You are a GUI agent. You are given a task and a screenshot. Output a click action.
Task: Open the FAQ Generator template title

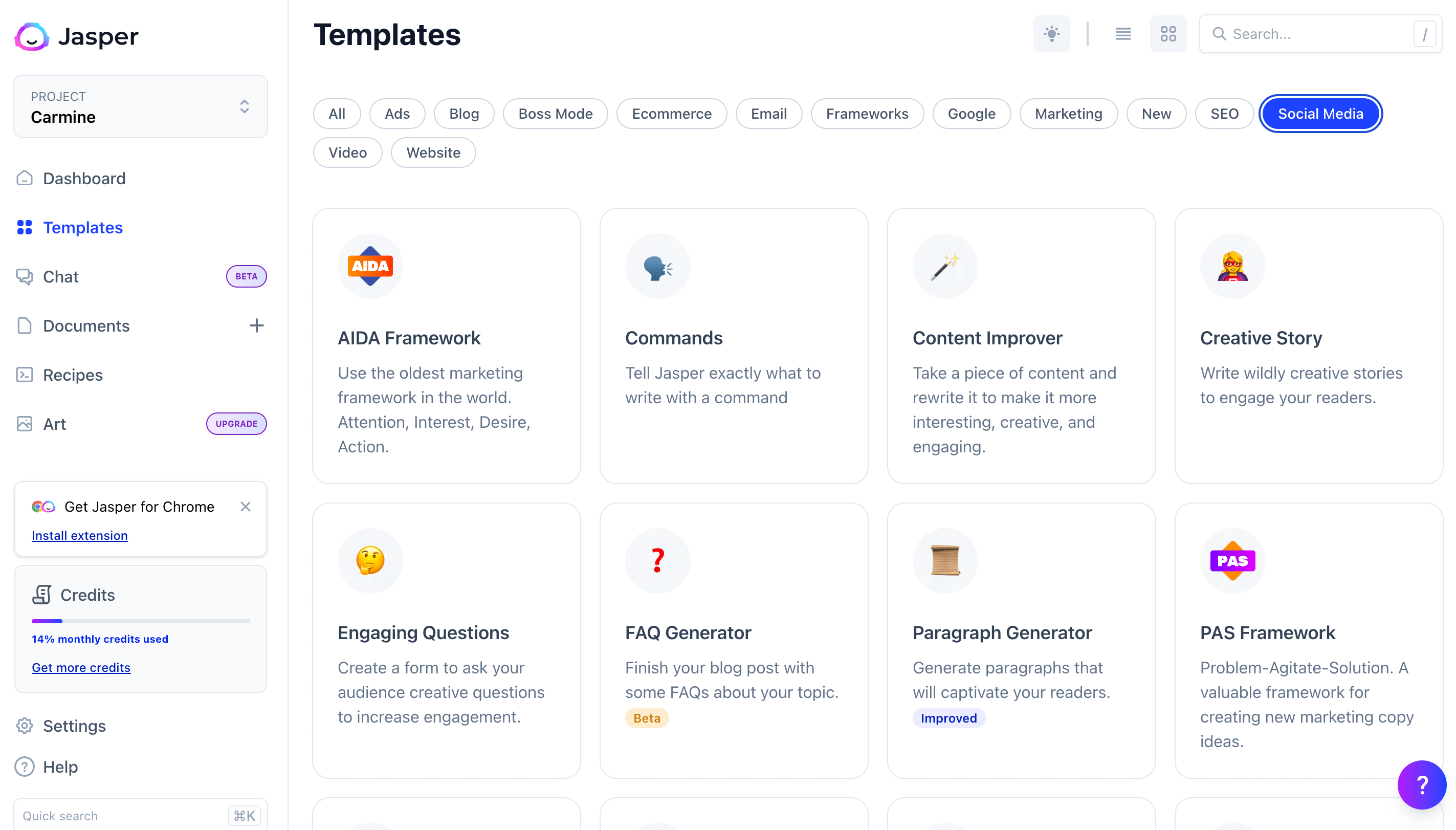(688, 633)
